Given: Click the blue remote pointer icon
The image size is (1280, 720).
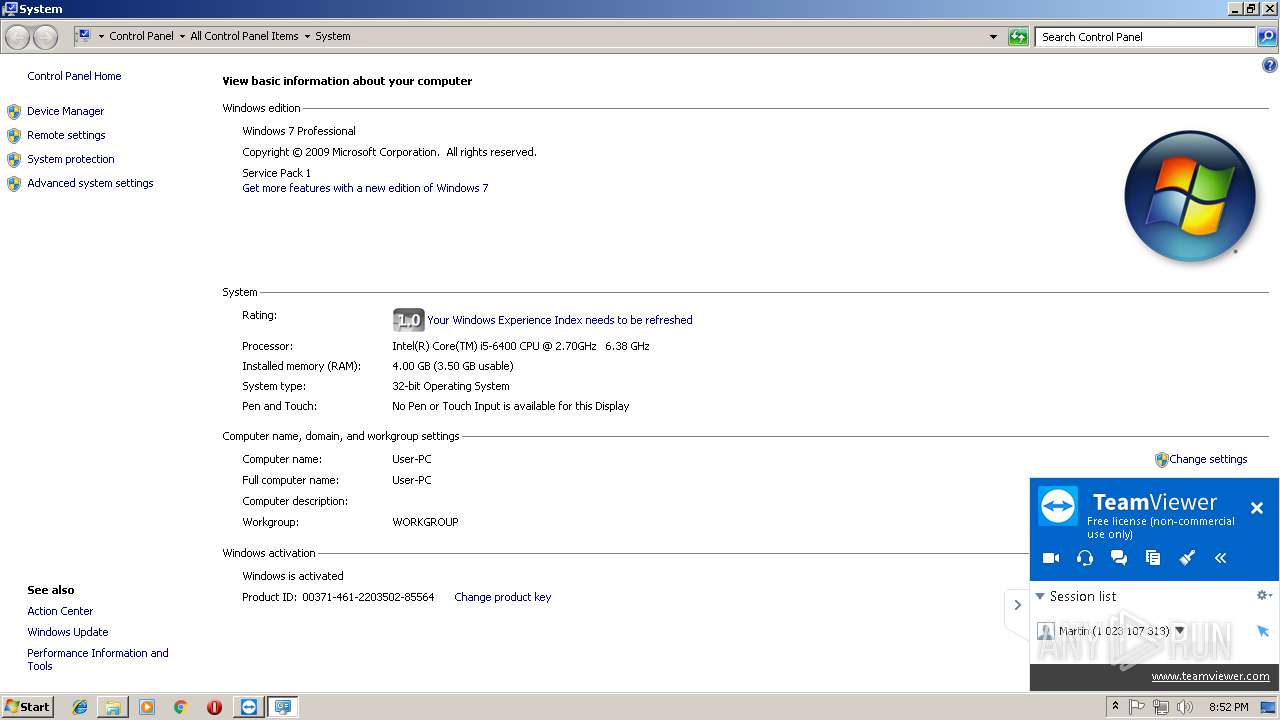Looking at the screenshot, I should [1262, 631].
